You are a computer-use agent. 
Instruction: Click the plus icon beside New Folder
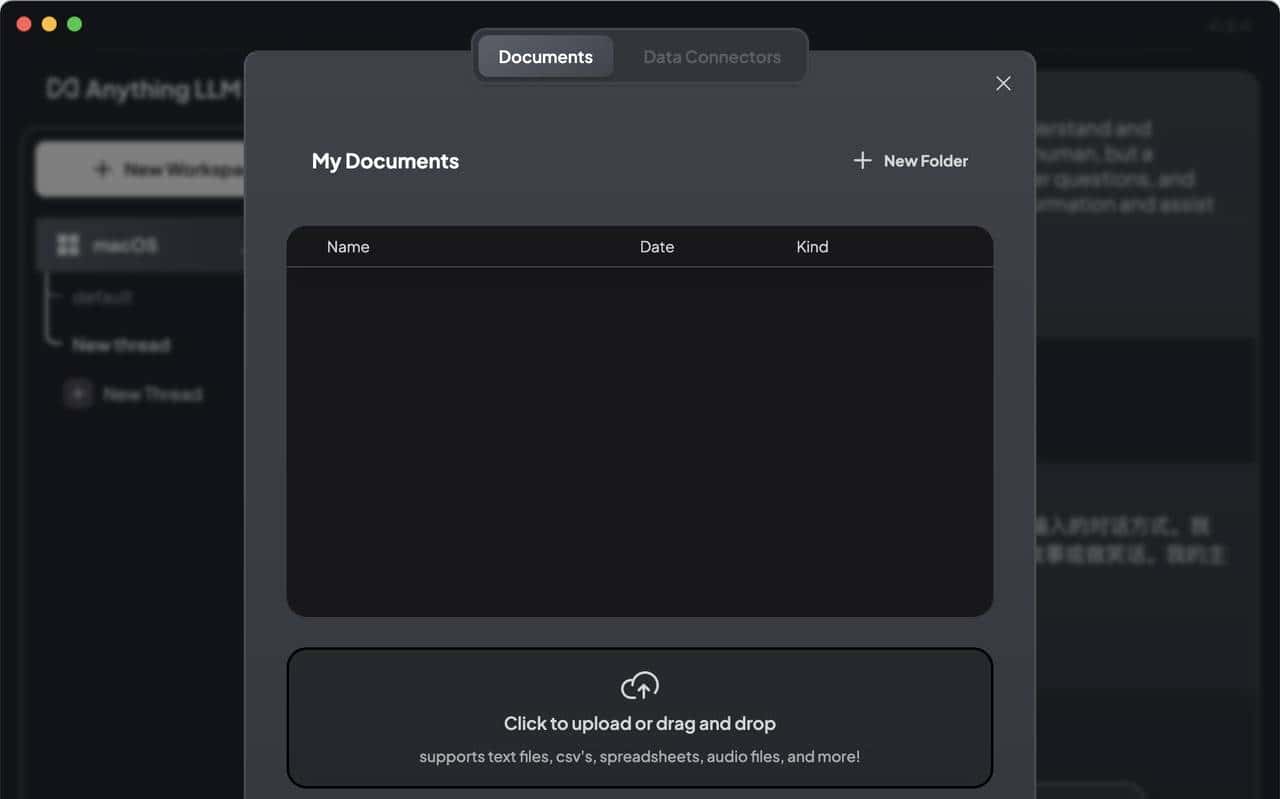pyautogui.click(x=862, y=161)
